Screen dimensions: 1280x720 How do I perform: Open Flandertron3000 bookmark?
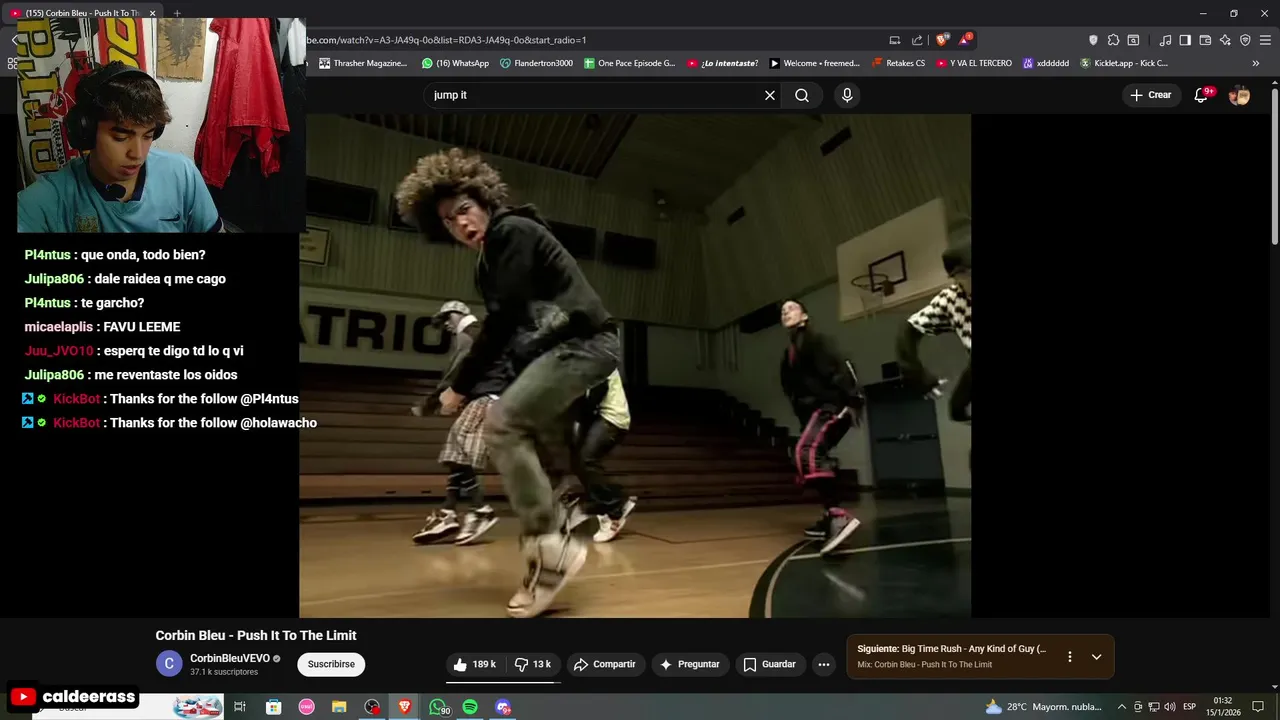[x=537, y=63]
